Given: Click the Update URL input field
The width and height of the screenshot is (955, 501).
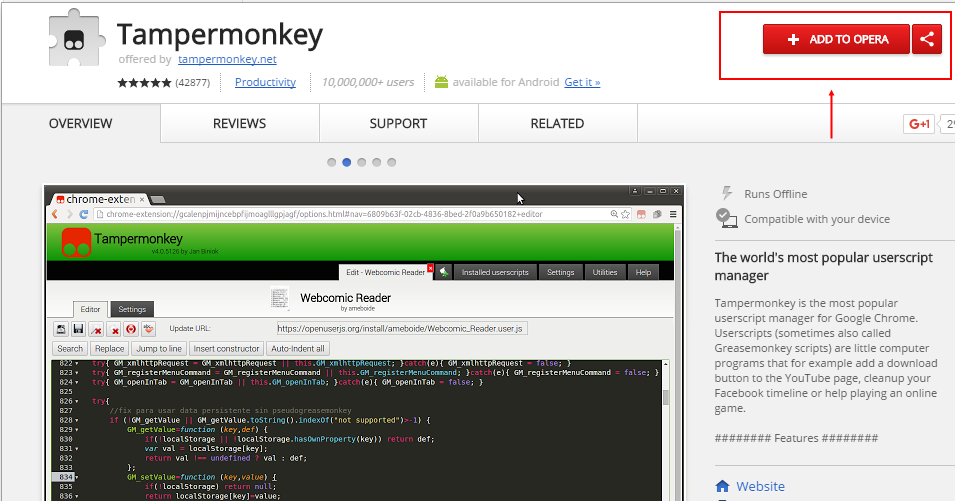Looking at the screenshot, I should pyautogui.click(x=402, y=329).
